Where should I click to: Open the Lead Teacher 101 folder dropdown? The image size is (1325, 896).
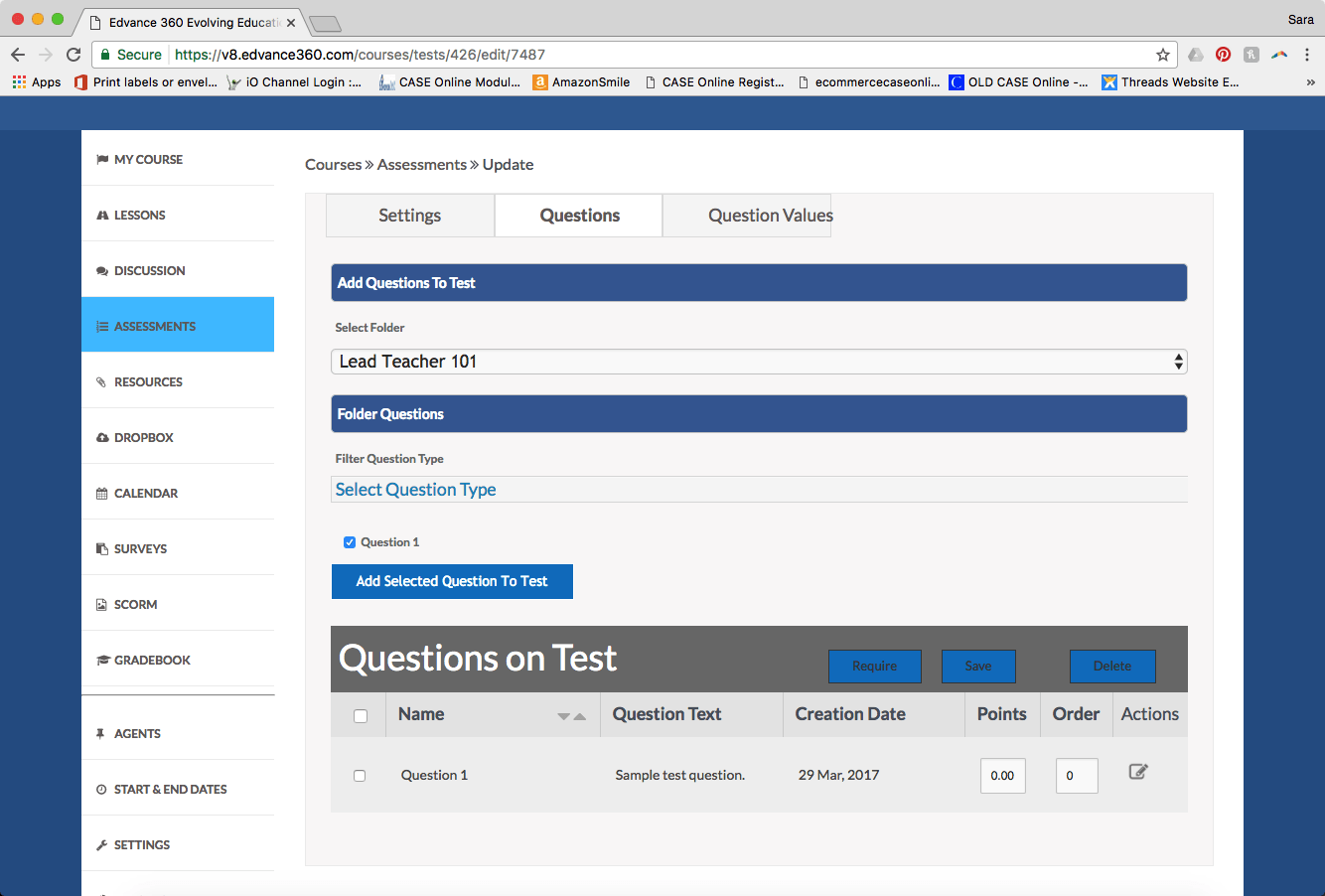(x=759, y=362)
